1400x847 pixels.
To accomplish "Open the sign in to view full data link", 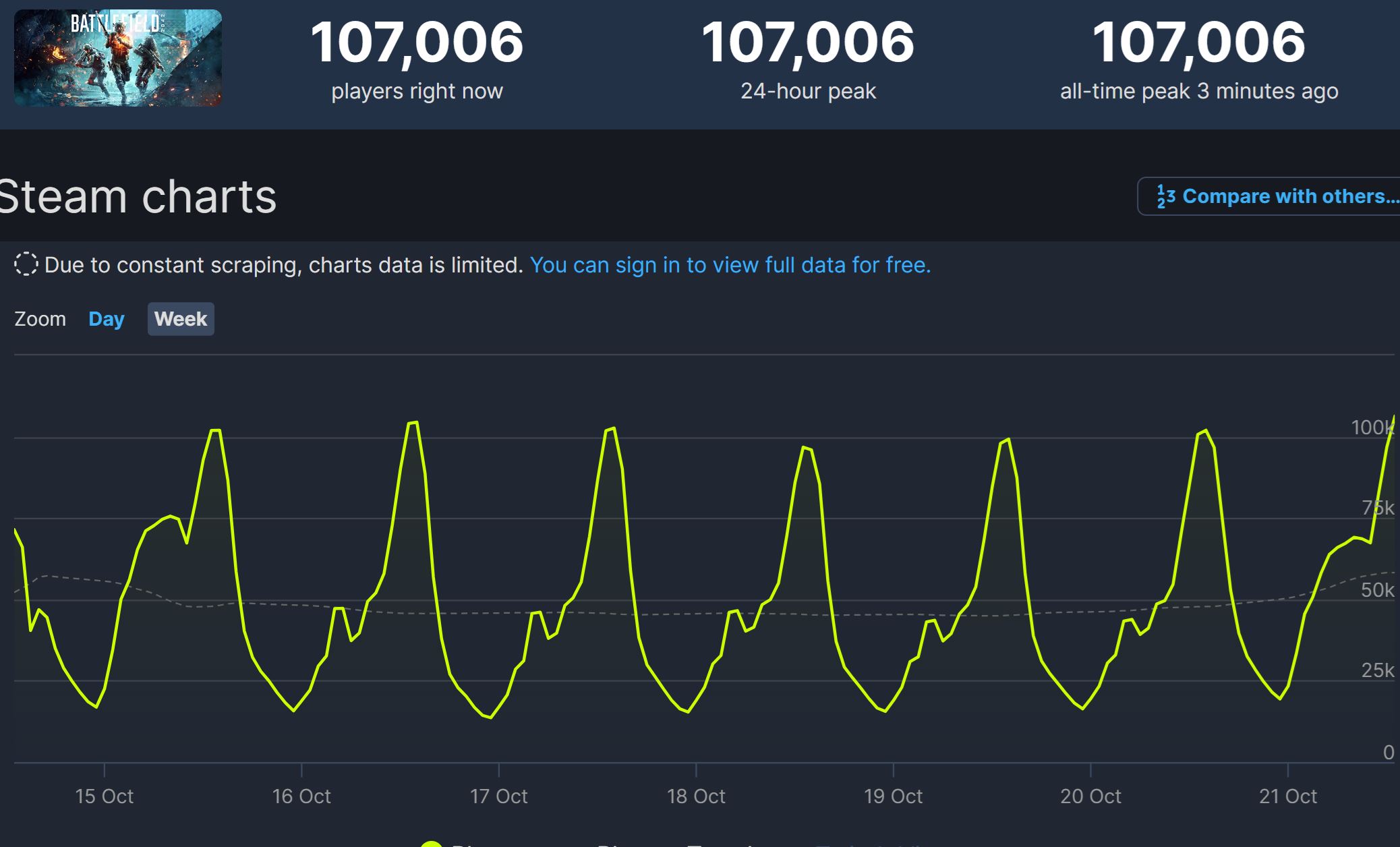I will coord(730,265).
